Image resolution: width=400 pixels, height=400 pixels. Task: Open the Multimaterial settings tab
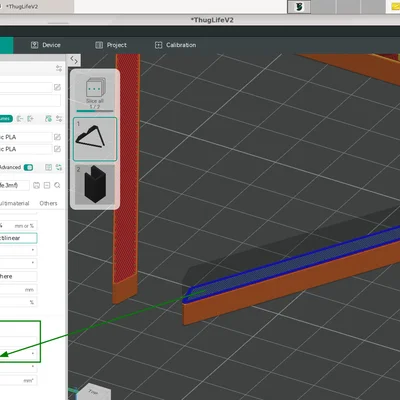(x=14, y=203)
